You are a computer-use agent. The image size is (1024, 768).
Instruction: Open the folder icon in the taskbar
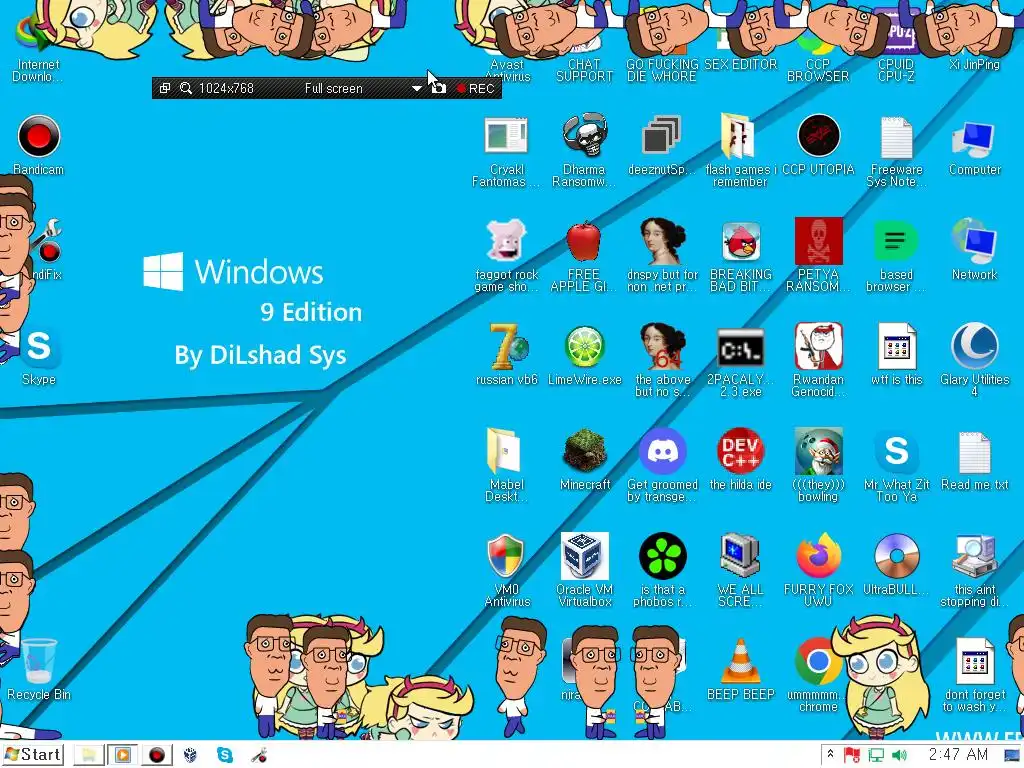tap(89, 755)
